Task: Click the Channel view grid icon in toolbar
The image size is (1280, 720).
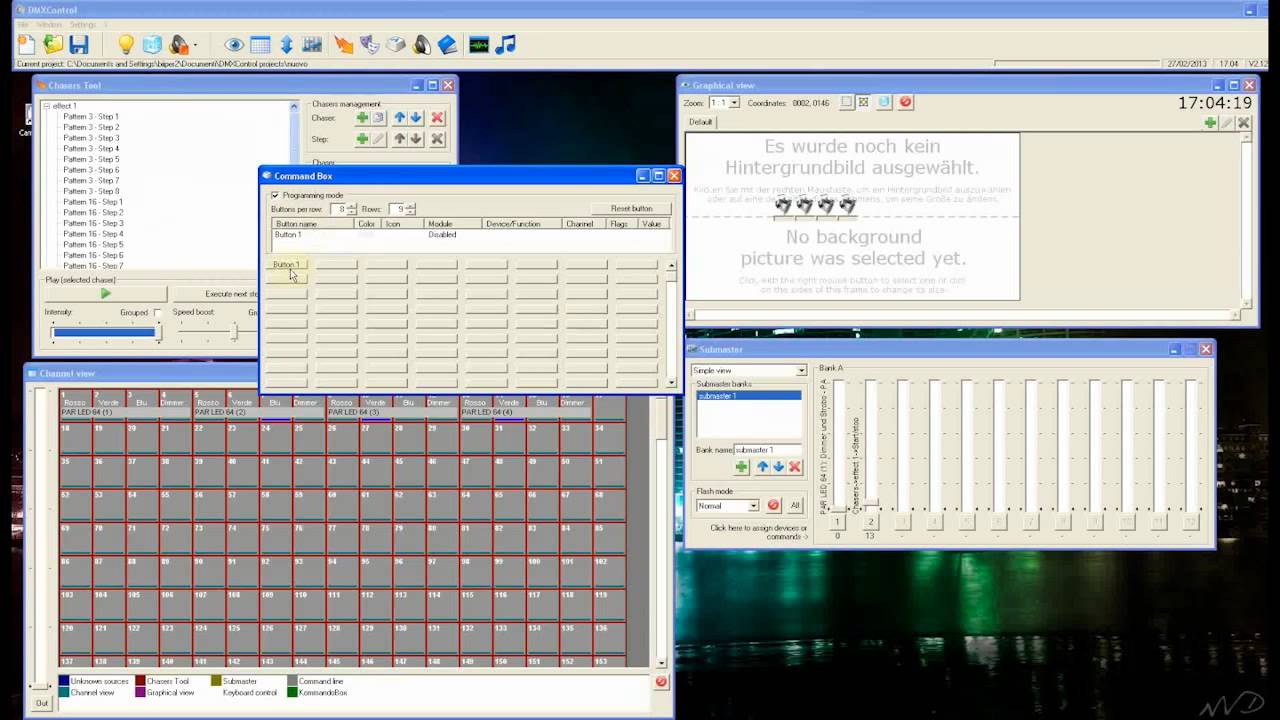Action: (x=260, y=44)
